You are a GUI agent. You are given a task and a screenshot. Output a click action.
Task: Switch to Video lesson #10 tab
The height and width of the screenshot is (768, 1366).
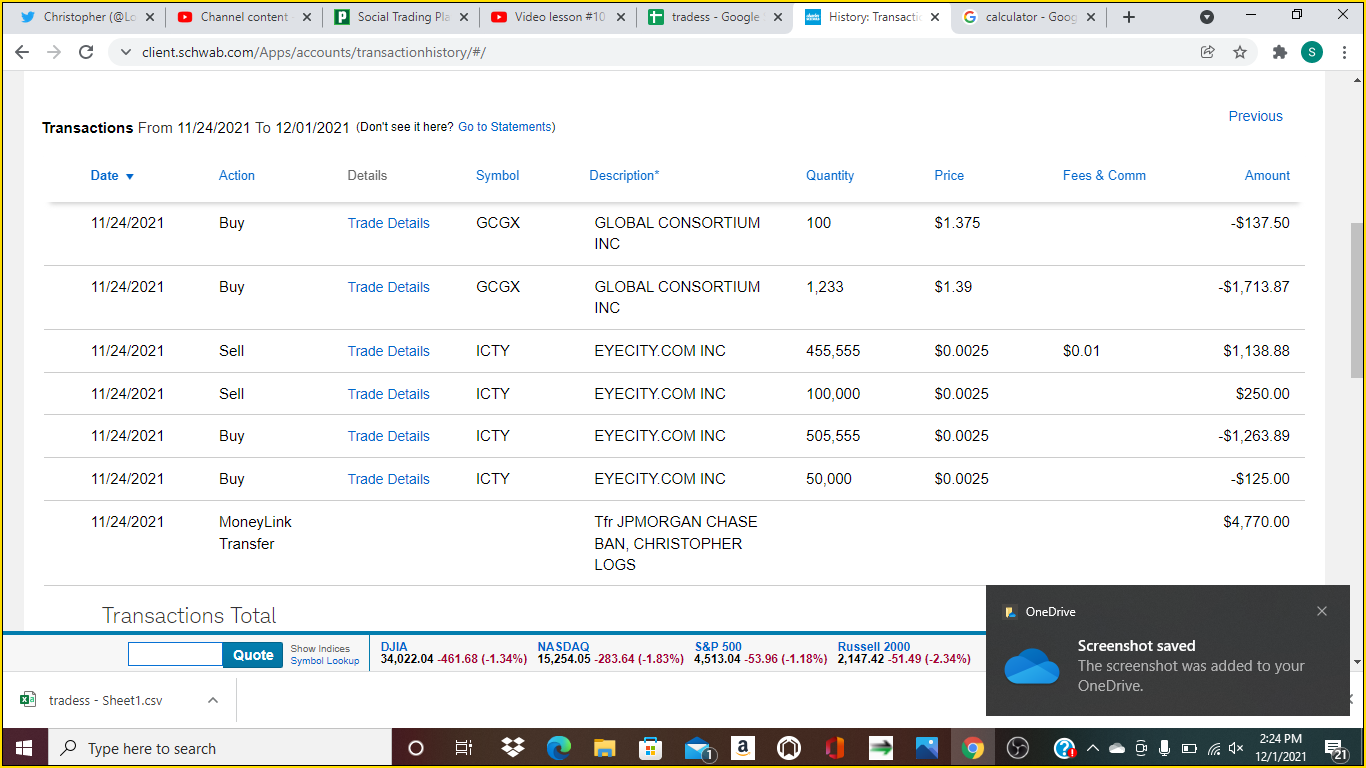click(x=558, y=17)
